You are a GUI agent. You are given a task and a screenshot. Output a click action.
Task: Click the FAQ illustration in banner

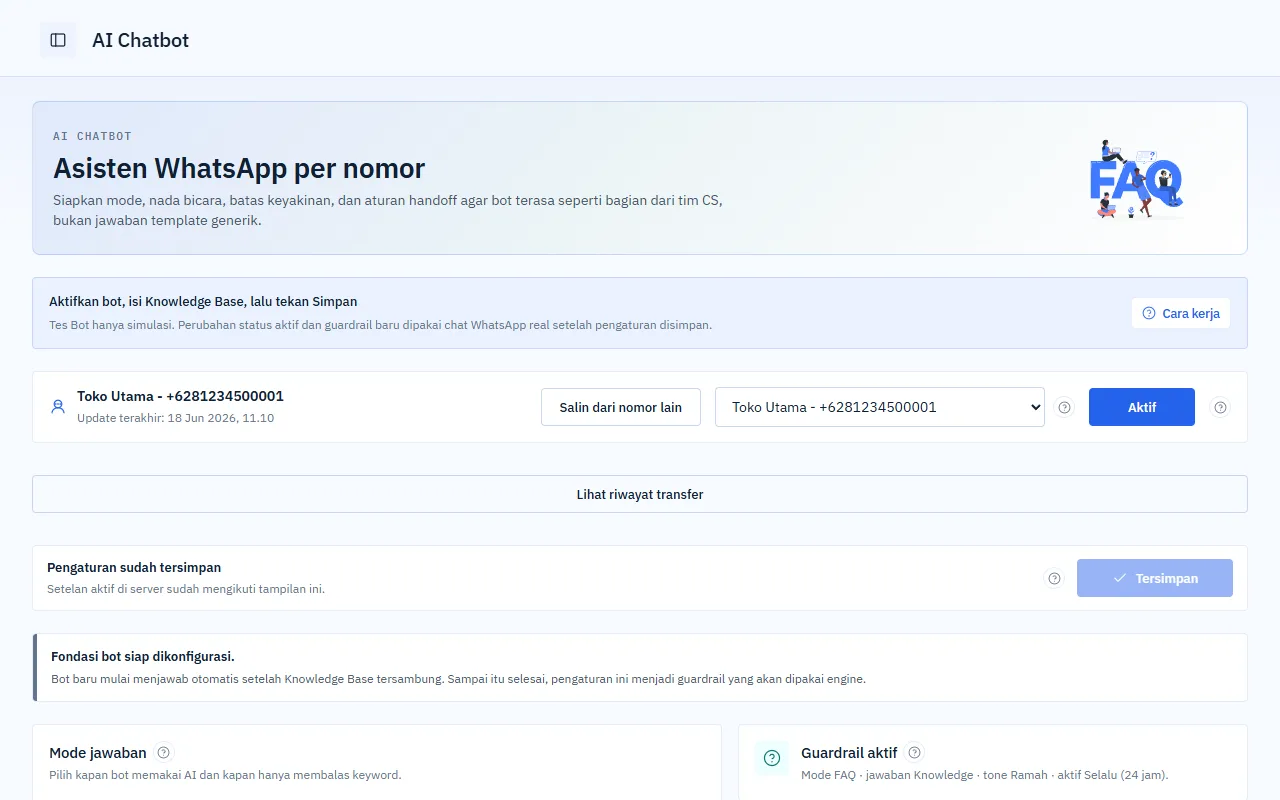(x=1135, y=180)
